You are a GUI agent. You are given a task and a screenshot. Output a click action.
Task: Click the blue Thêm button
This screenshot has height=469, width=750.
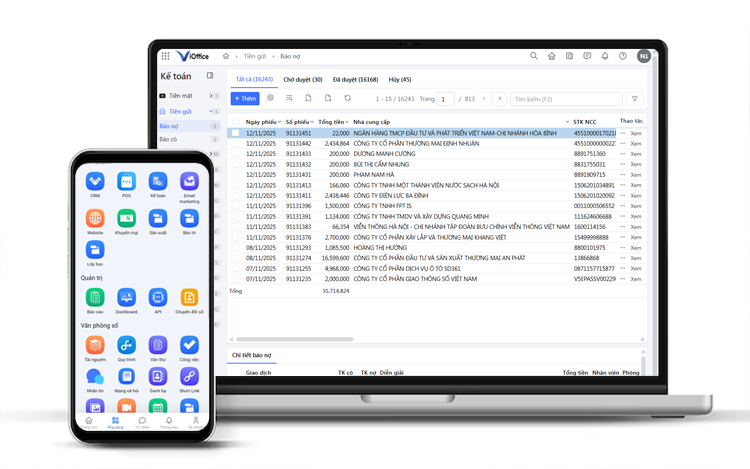245,98
